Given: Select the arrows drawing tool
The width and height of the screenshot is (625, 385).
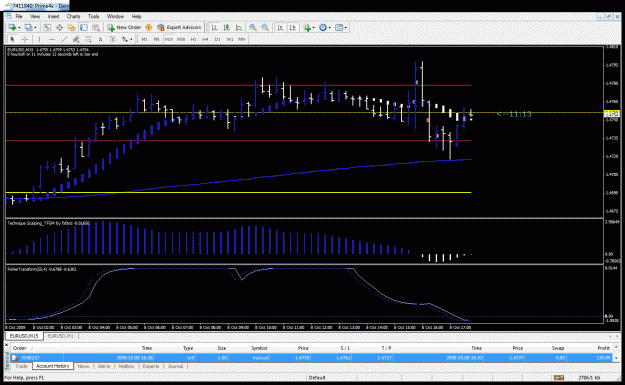Looking at the screenshot, I should click(125, 39).
